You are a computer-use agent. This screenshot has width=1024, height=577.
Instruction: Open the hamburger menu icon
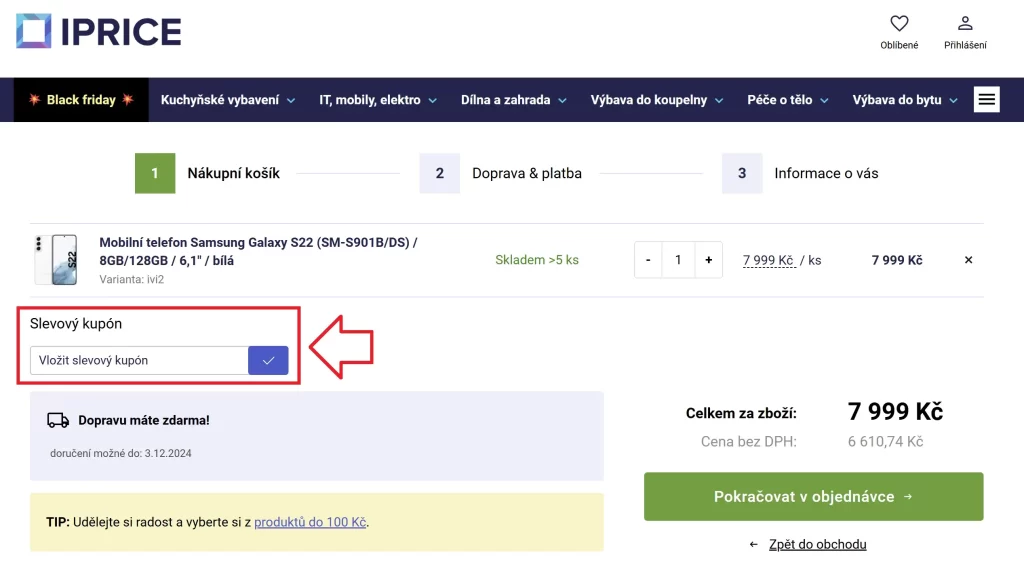[x=987, y=100]
